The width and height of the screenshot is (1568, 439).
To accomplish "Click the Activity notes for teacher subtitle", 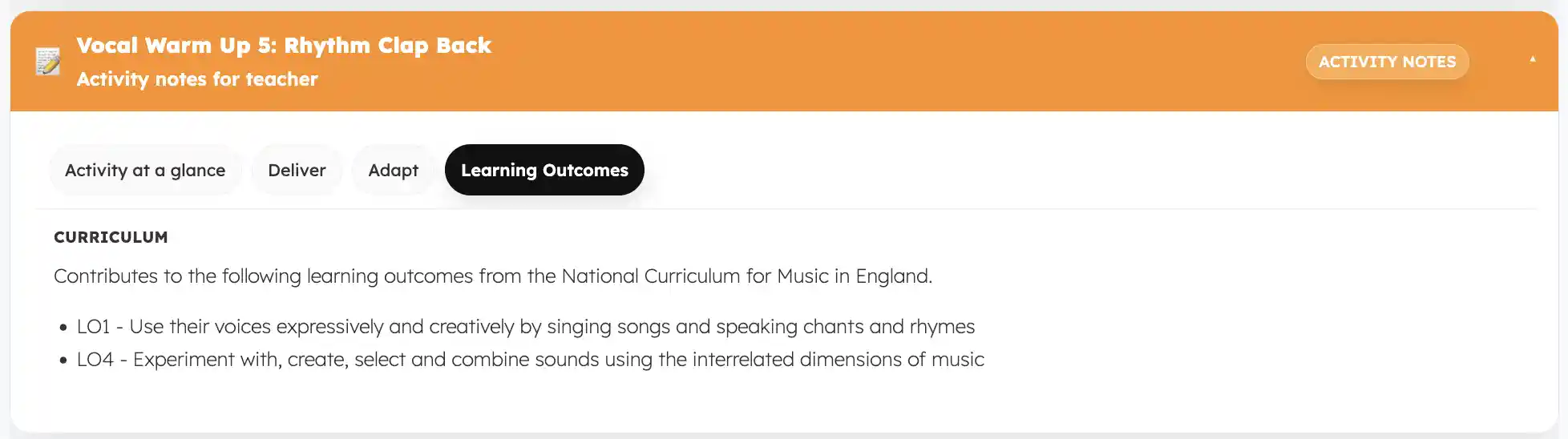I will coord(197,79).
